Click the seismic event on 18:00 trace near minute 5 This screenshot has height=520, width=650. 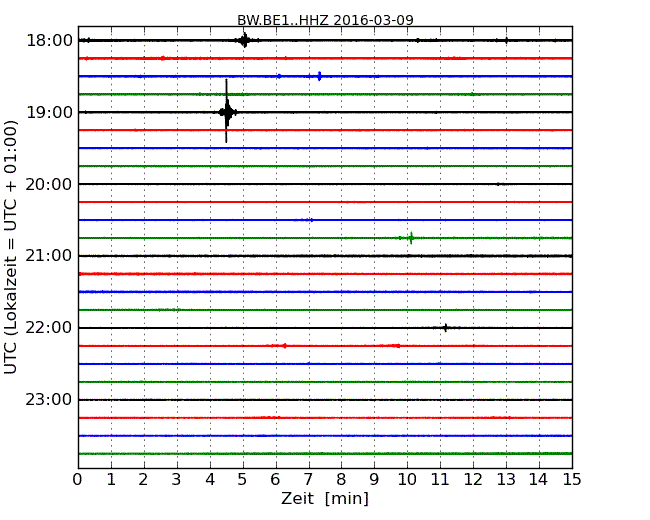pos(245,40)
